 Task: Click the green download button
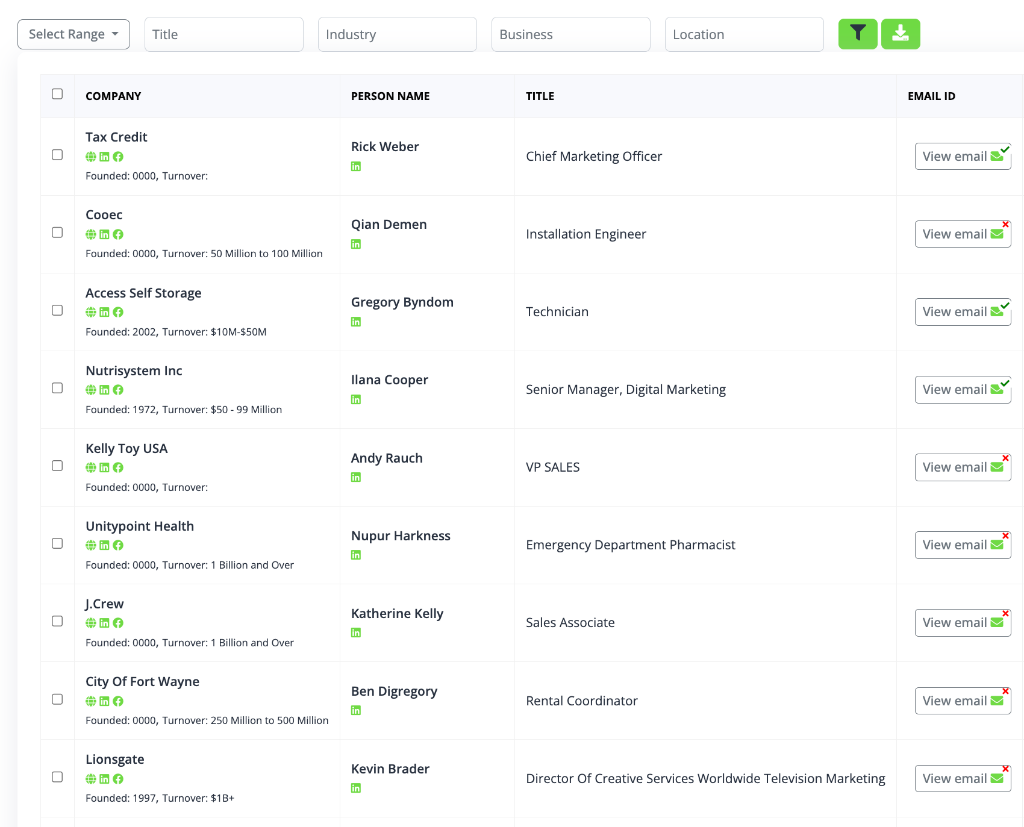point(900,34)
